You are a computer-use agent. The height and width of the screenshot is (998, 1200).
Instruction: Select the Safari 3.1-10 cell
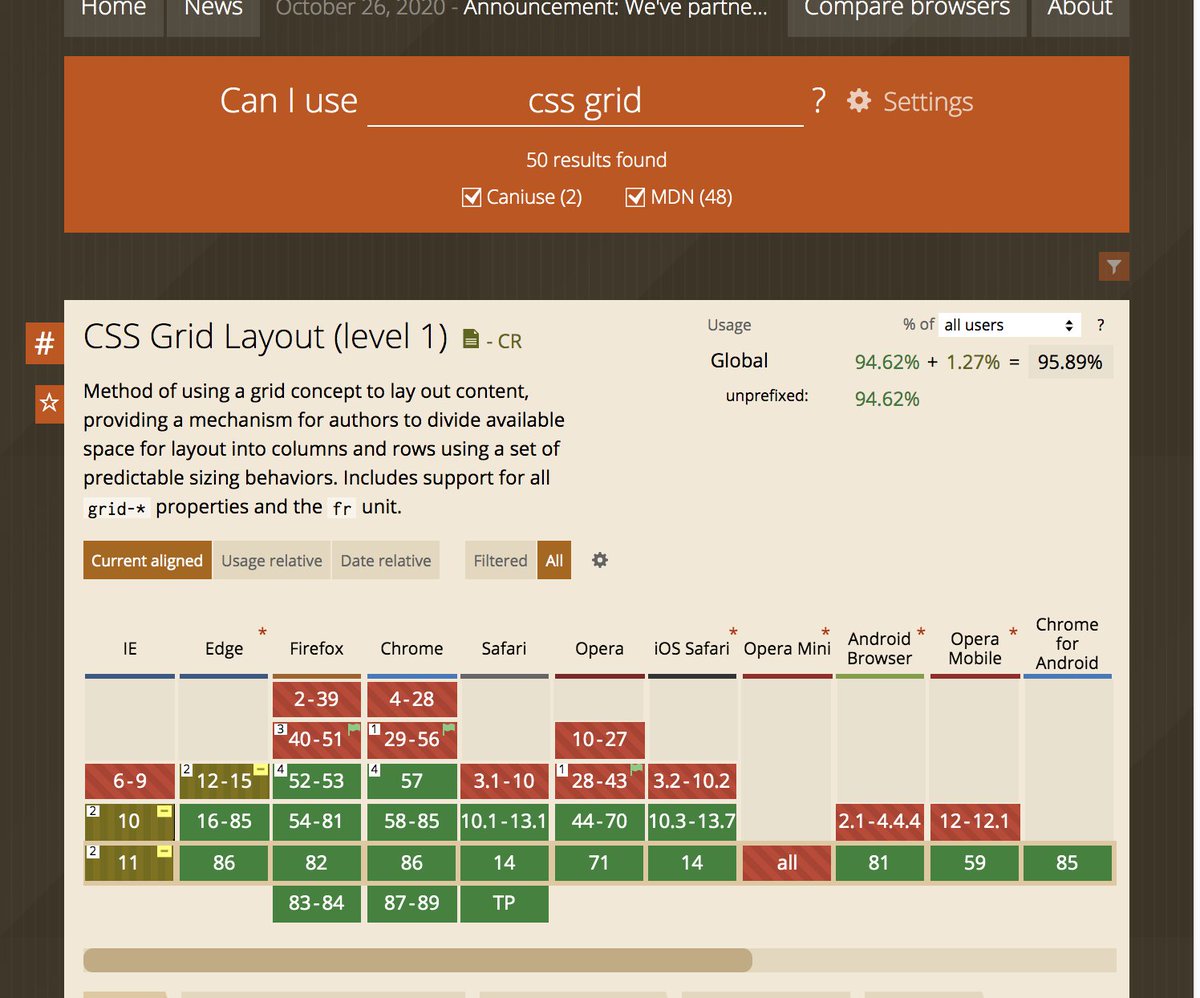[x=504, y=781]
